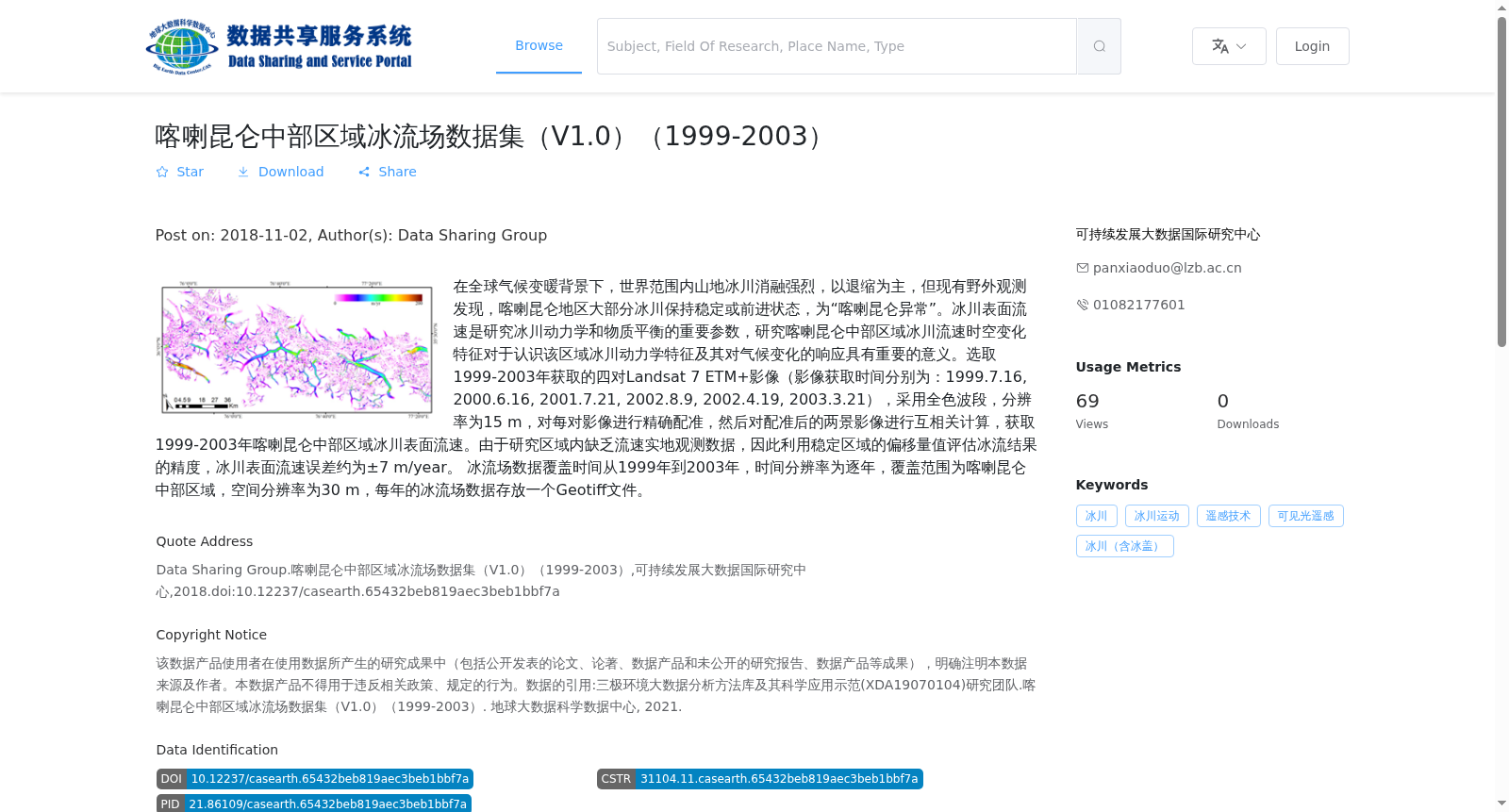Select the 遥感技术 keyword tag
1509x812 pixels.
coord(1229,516)
